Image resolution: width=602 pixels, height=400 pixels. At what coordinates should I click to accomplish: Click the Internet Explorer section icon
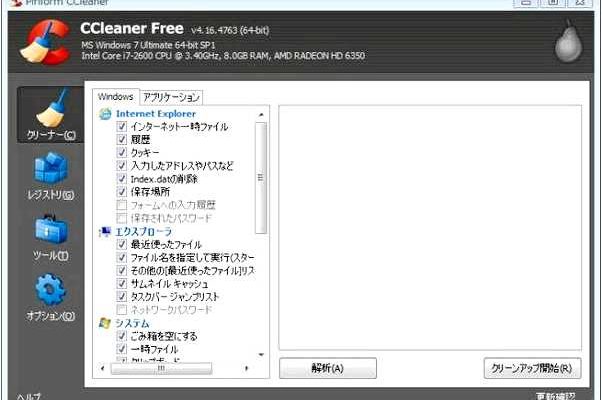pos(105,114)
